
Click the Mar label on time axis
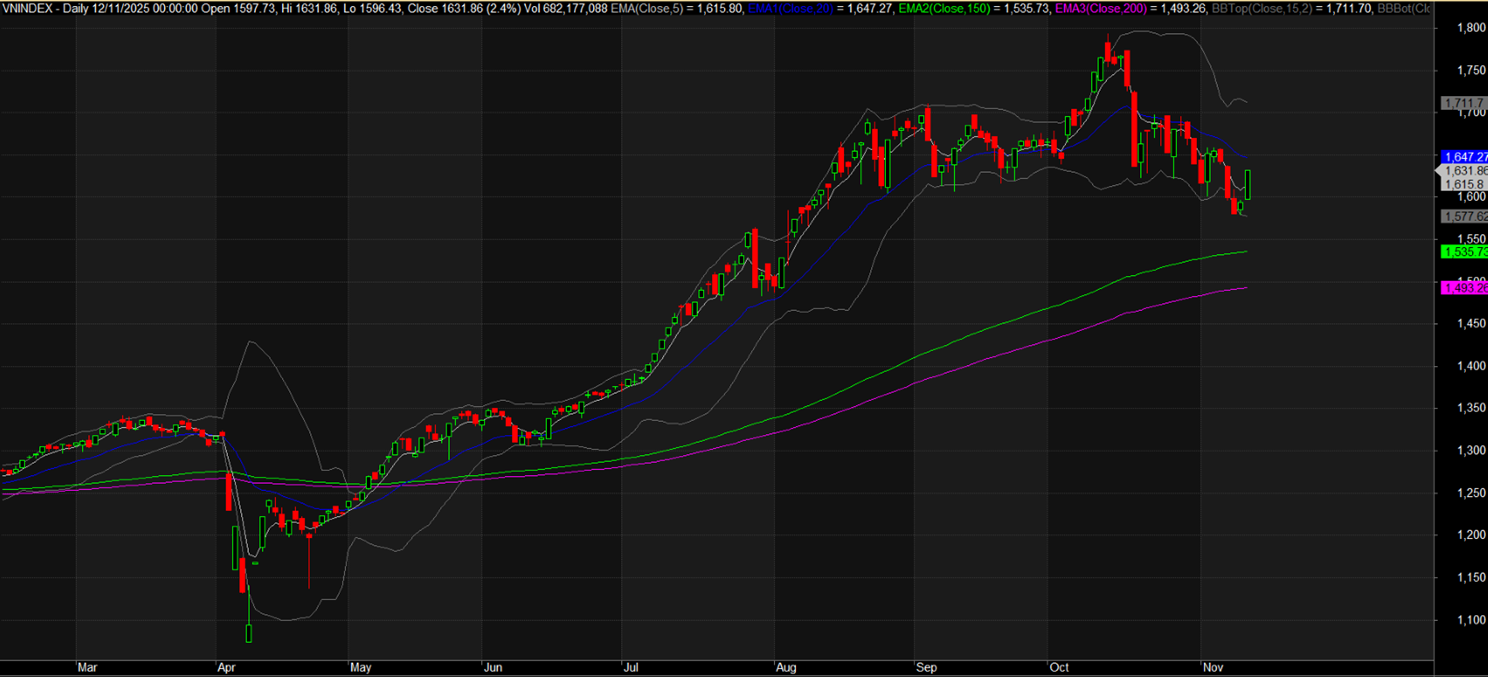click(88, 666)
